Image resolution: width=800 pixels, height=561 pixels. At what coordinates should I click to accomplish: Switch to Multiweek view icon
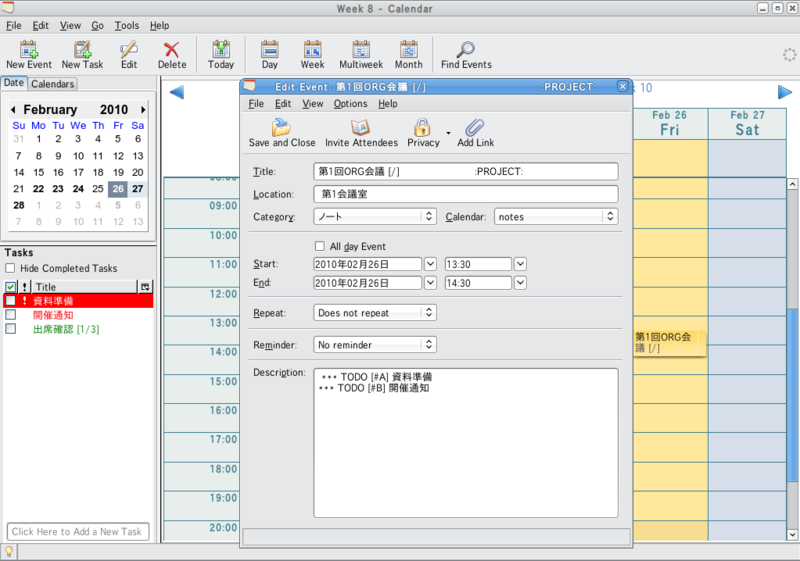(361, 50)
